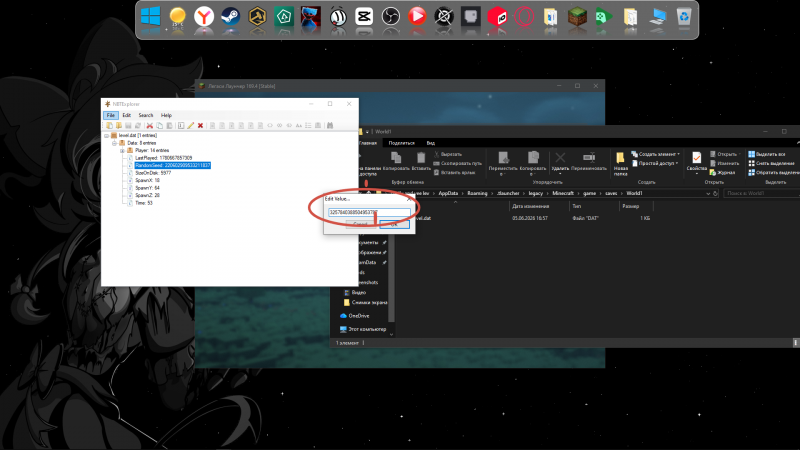Select the LastPlayed tree entry
Viewport: 800px width, 450px height.
click(163, 158)
